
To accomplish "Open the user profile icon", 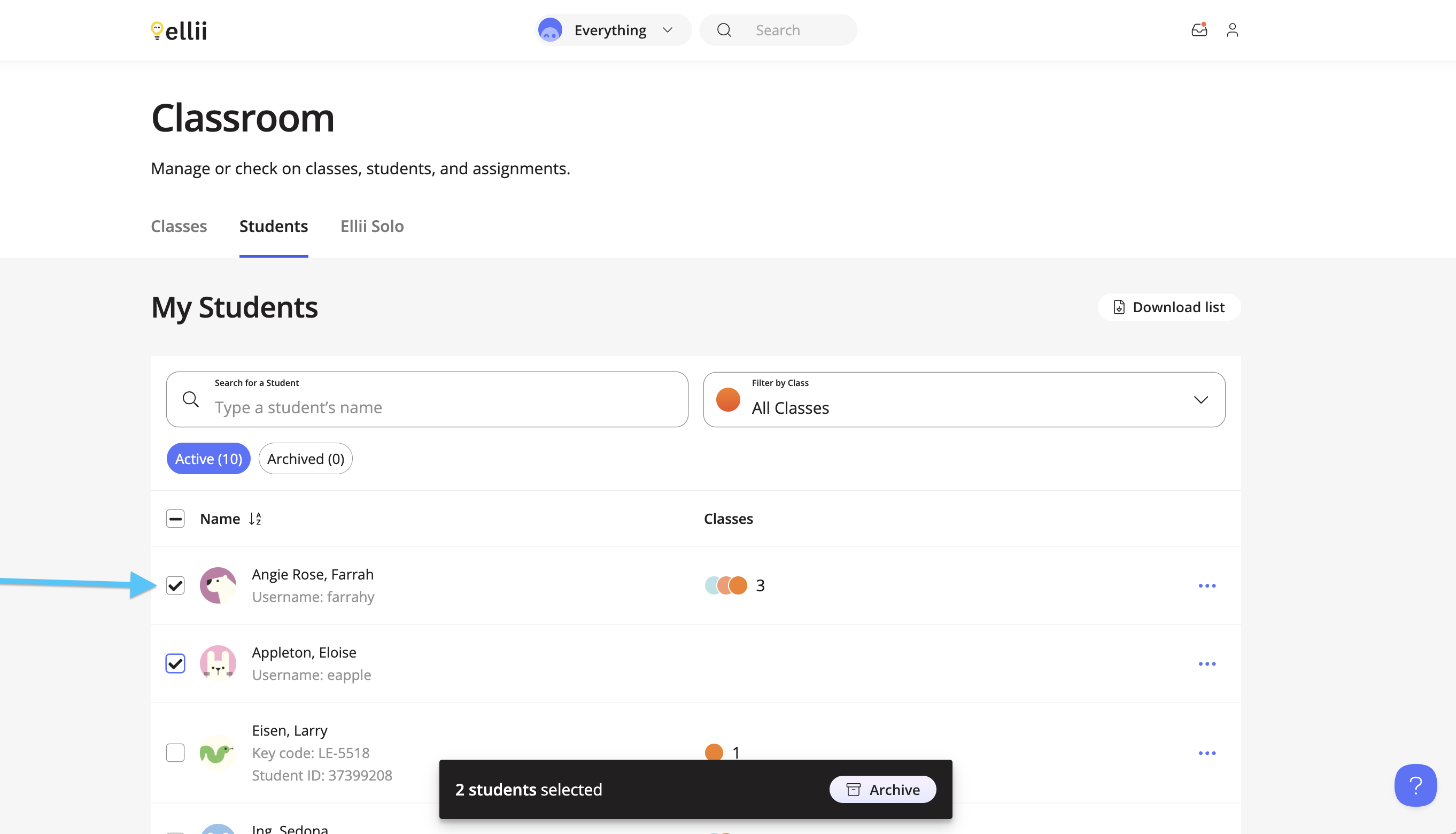I will 1233,30.
